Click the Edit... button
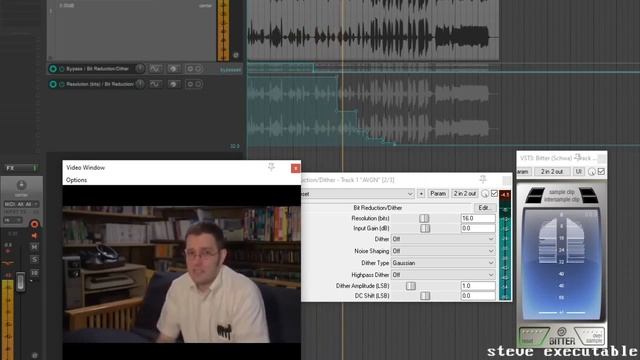Image resolution: width=640 pixels, height=360 pixels. 484,208
